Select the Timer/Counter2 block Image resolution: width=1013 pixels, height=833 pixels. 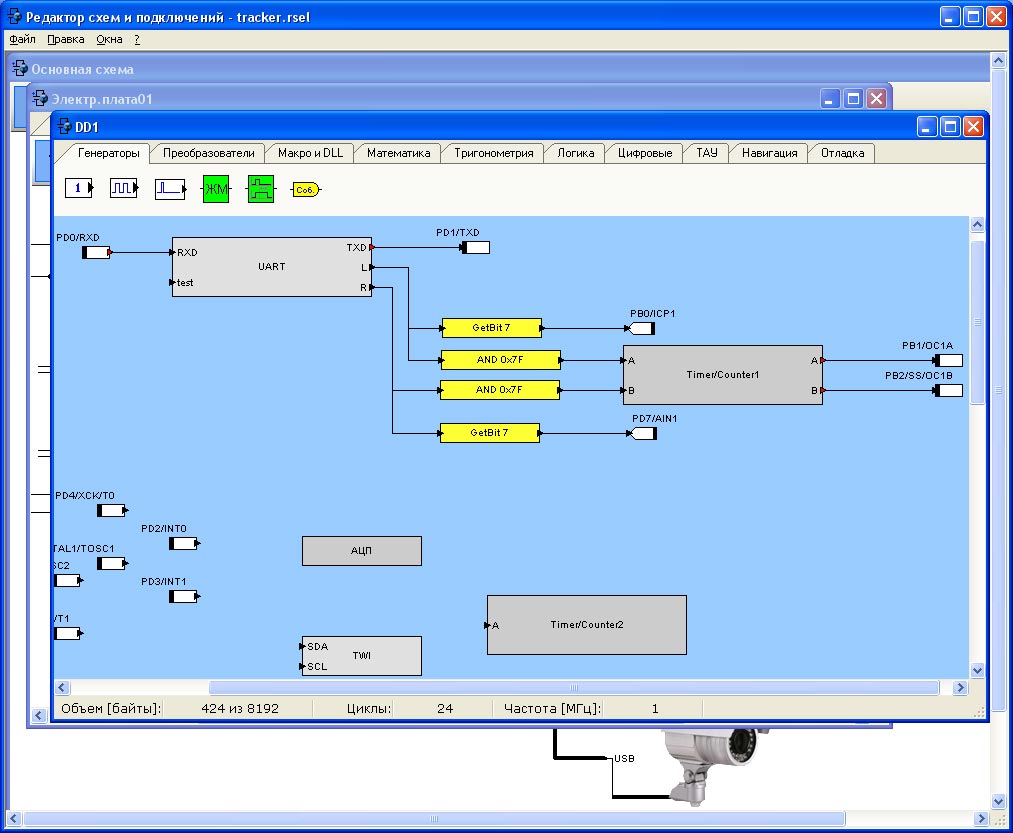pos(587,625)
